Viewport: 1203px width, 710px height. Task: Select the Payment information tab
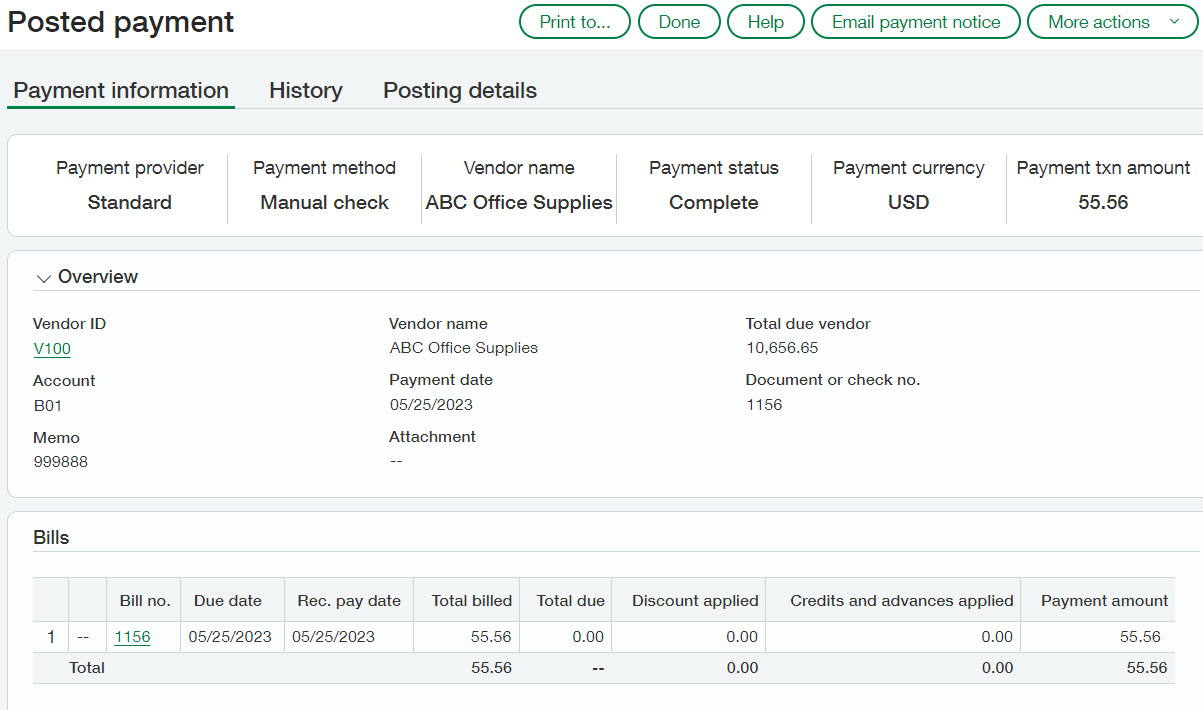(121, 90)
